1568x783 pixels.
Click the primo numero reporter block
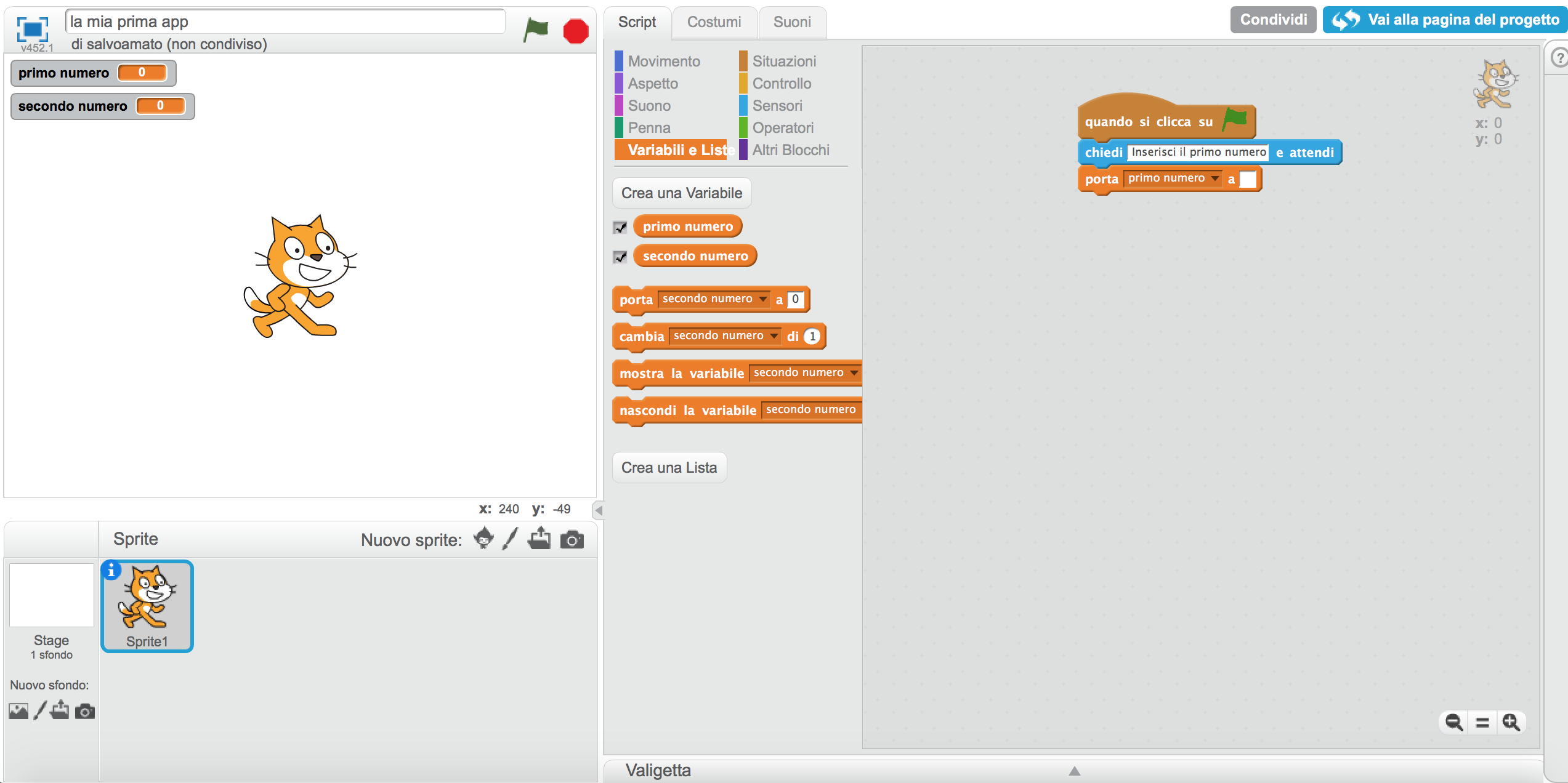(x=688, y=227)
